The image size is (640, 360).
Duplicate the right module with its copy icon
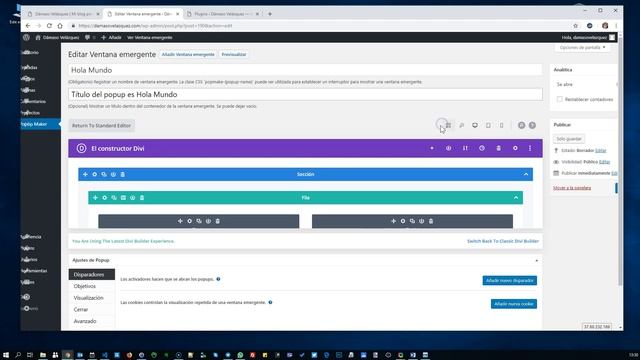(x=412, y=221)
